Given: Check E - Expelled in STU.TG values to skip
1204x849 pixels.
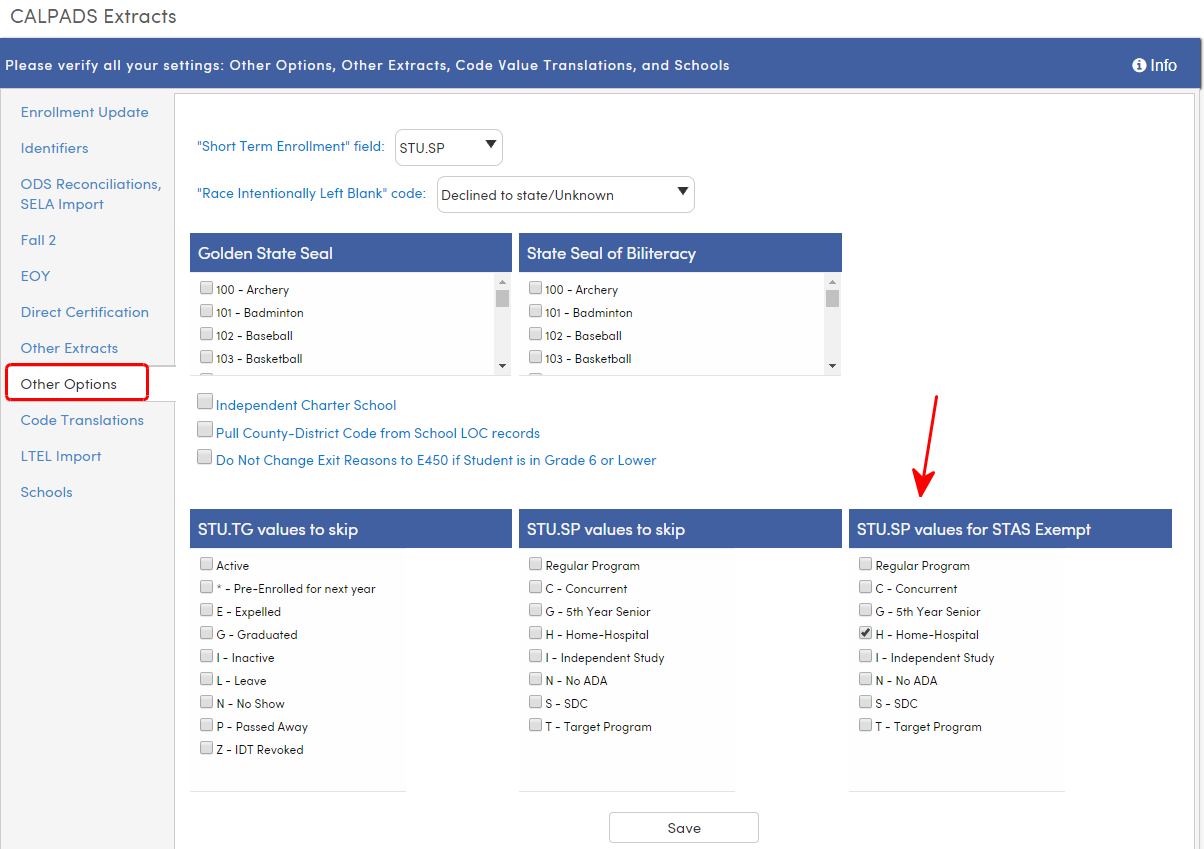Looking at the screenshot, I should click(x=206, y=611).
